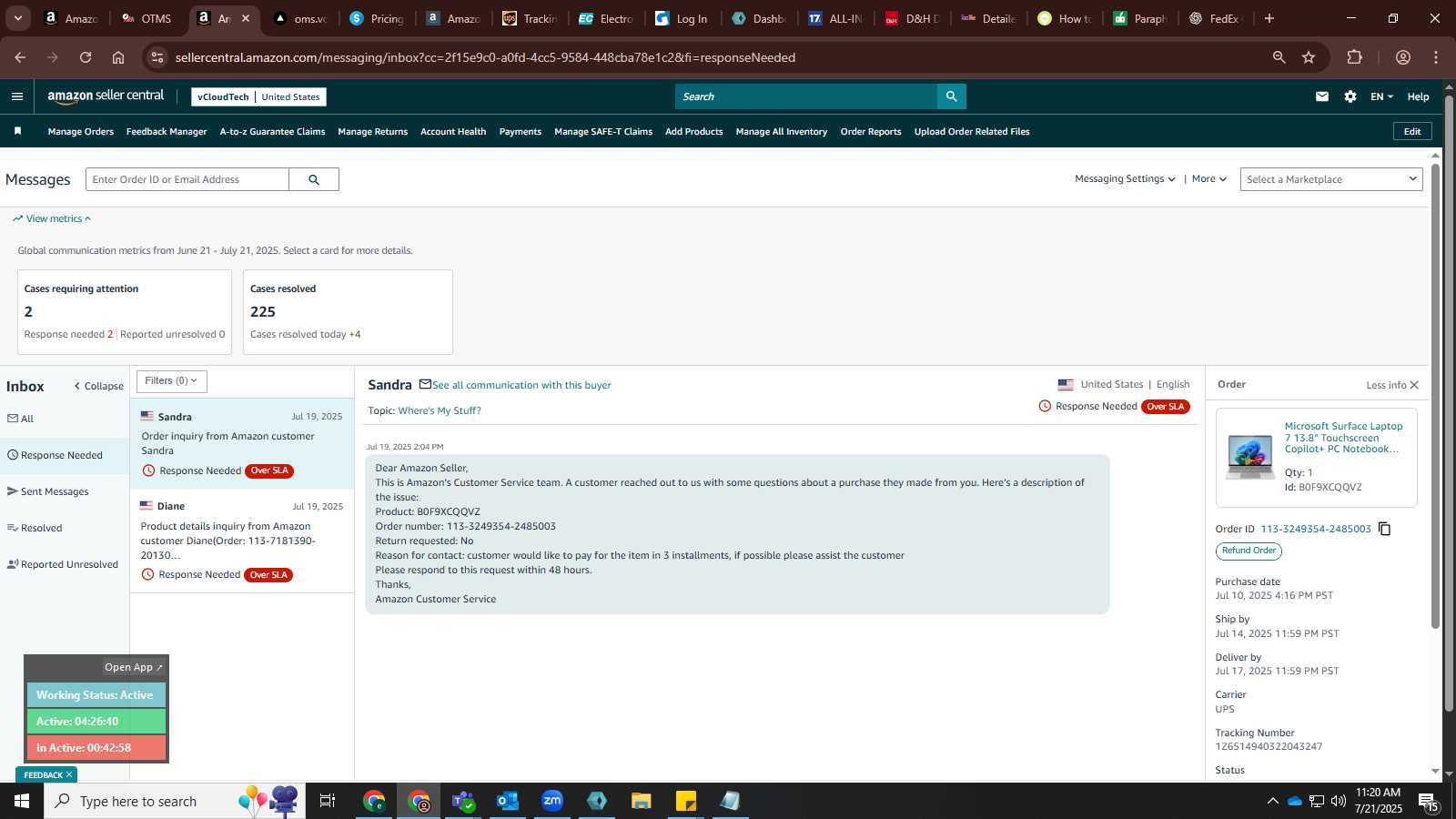Open A-to-z Guarantee Claims menu item
The width and height of the screenshot is (1456, 819).
coord(272,132)
